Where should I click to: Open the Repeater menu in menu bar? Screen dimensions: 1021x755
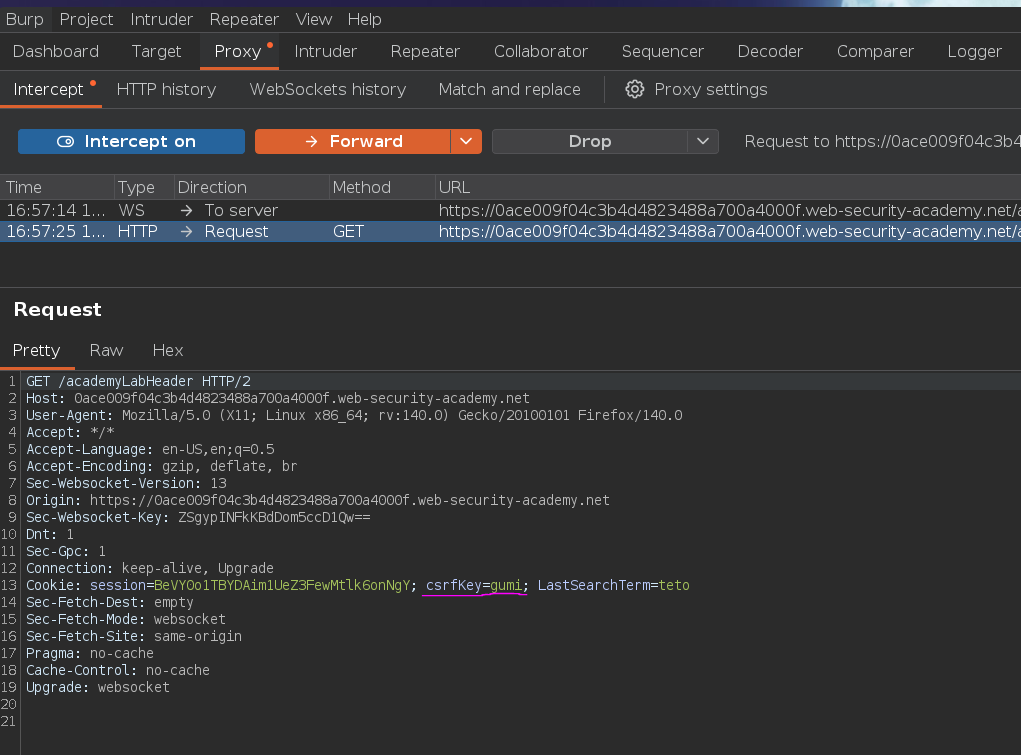pyautogui.click(x=244, y=20)
